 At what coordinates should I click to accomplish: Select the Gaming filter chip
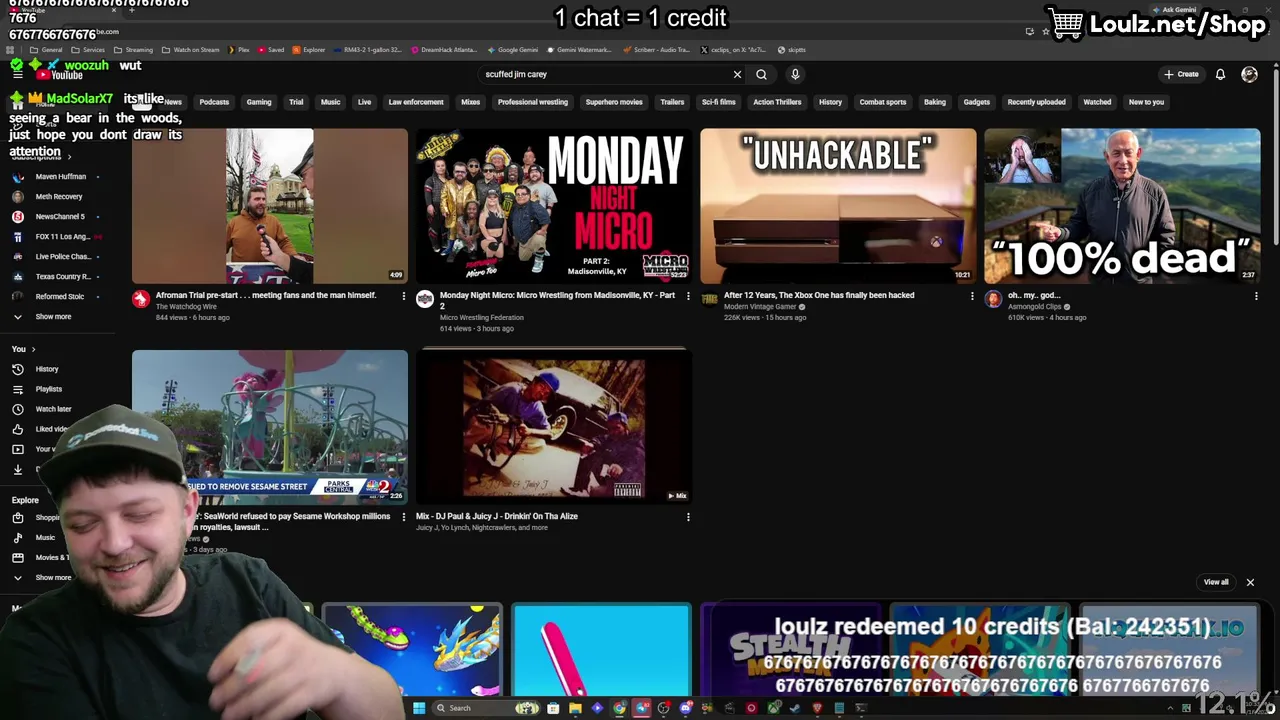[259, 102]
